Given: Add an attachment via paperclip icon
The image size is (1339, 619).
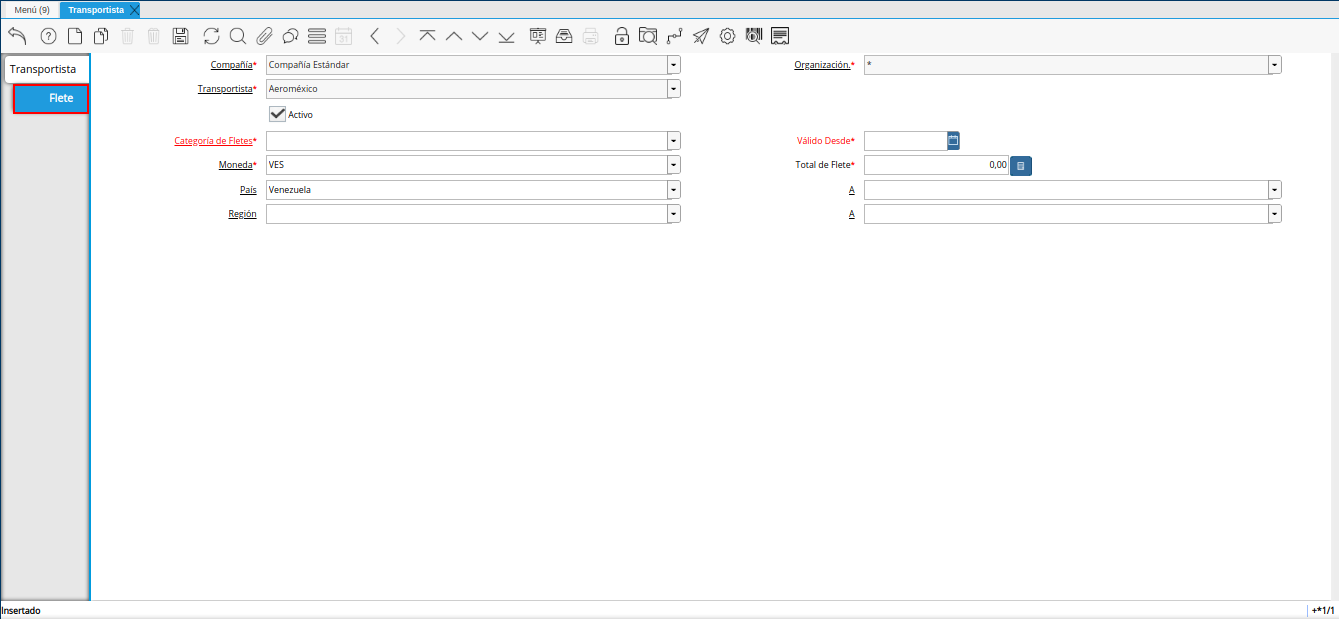Looking at the screenshot, I should point(264,36).
